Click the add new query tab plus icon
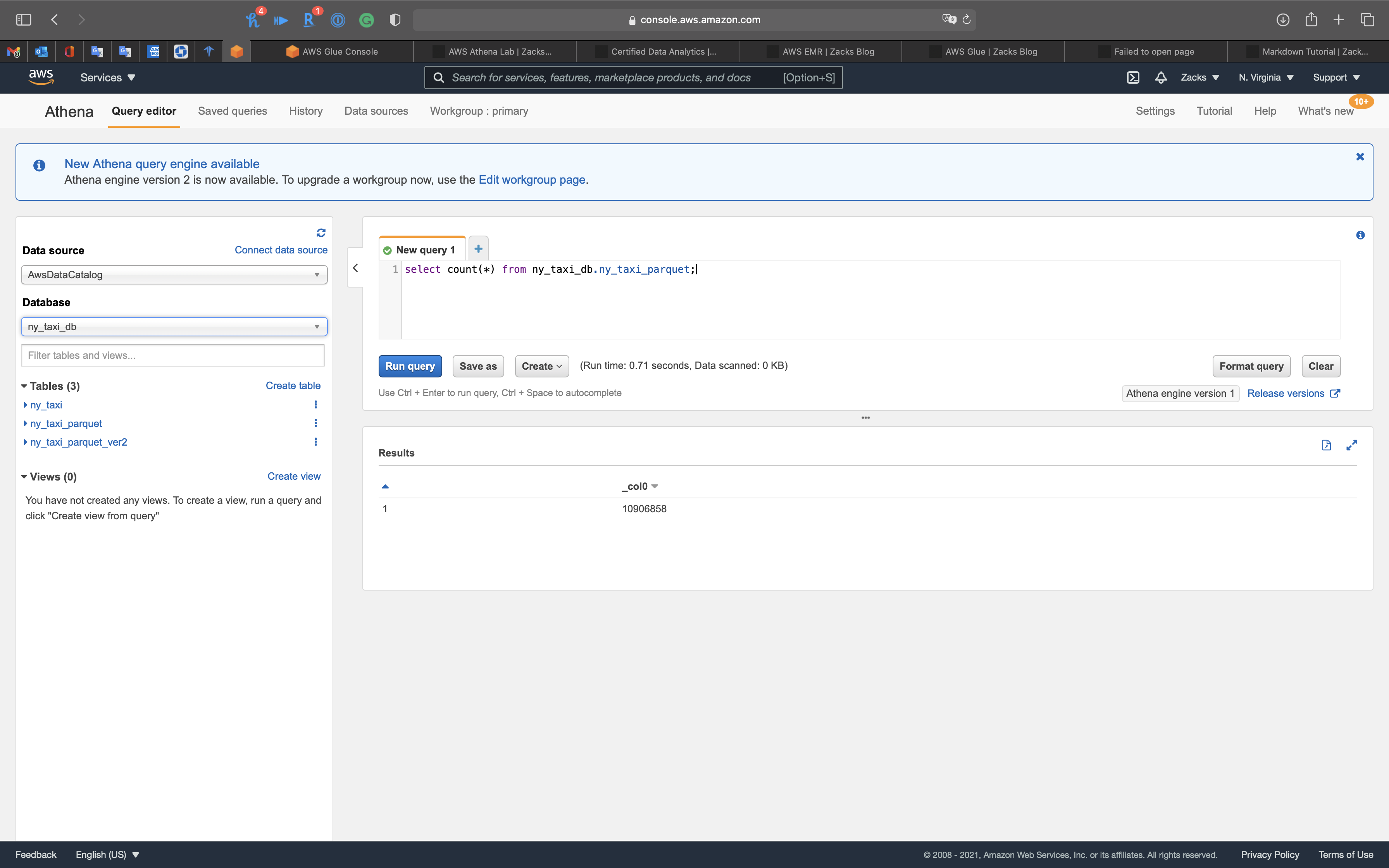Viewport: 1389px width, 868px height. pyautogui.click(x=478, y=248)
